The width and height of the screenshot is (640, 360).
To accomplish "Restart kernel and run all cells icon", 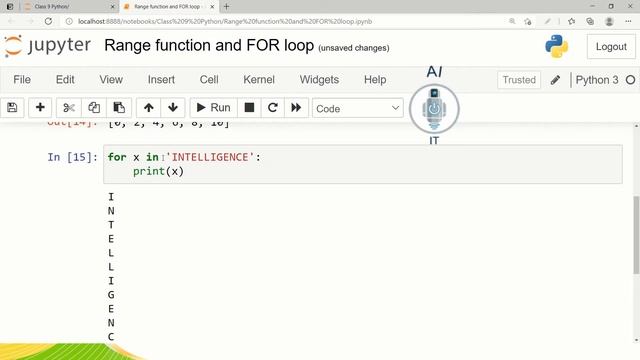I will [296, 108].
